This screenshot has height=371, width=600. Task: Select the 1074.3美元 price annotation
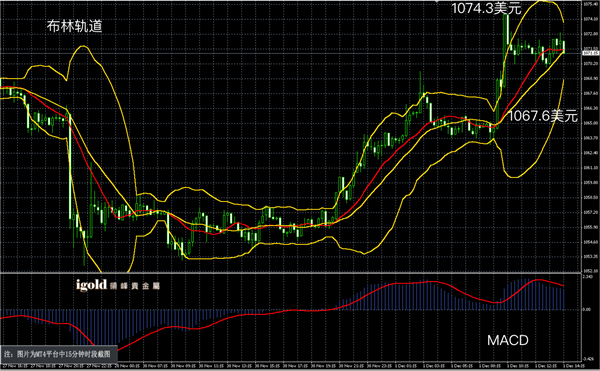486,8
